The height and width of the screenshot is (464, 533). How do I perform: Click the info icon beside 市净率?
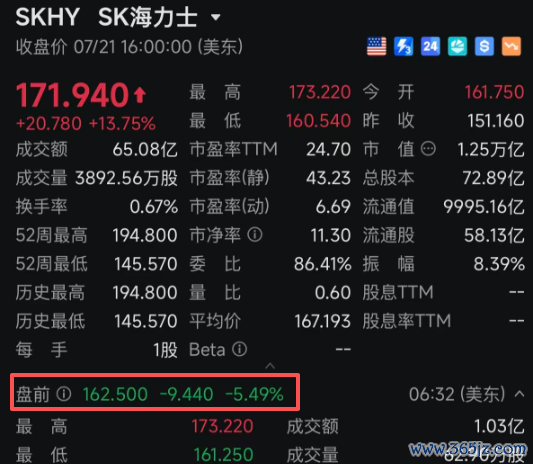click(255, 235)
